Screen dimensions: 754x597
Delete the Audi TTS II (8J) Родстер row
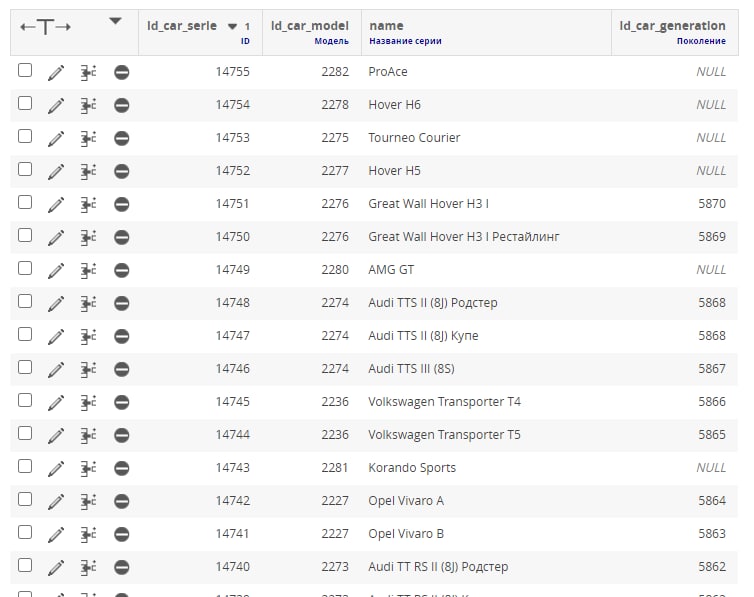pos(122,304)
